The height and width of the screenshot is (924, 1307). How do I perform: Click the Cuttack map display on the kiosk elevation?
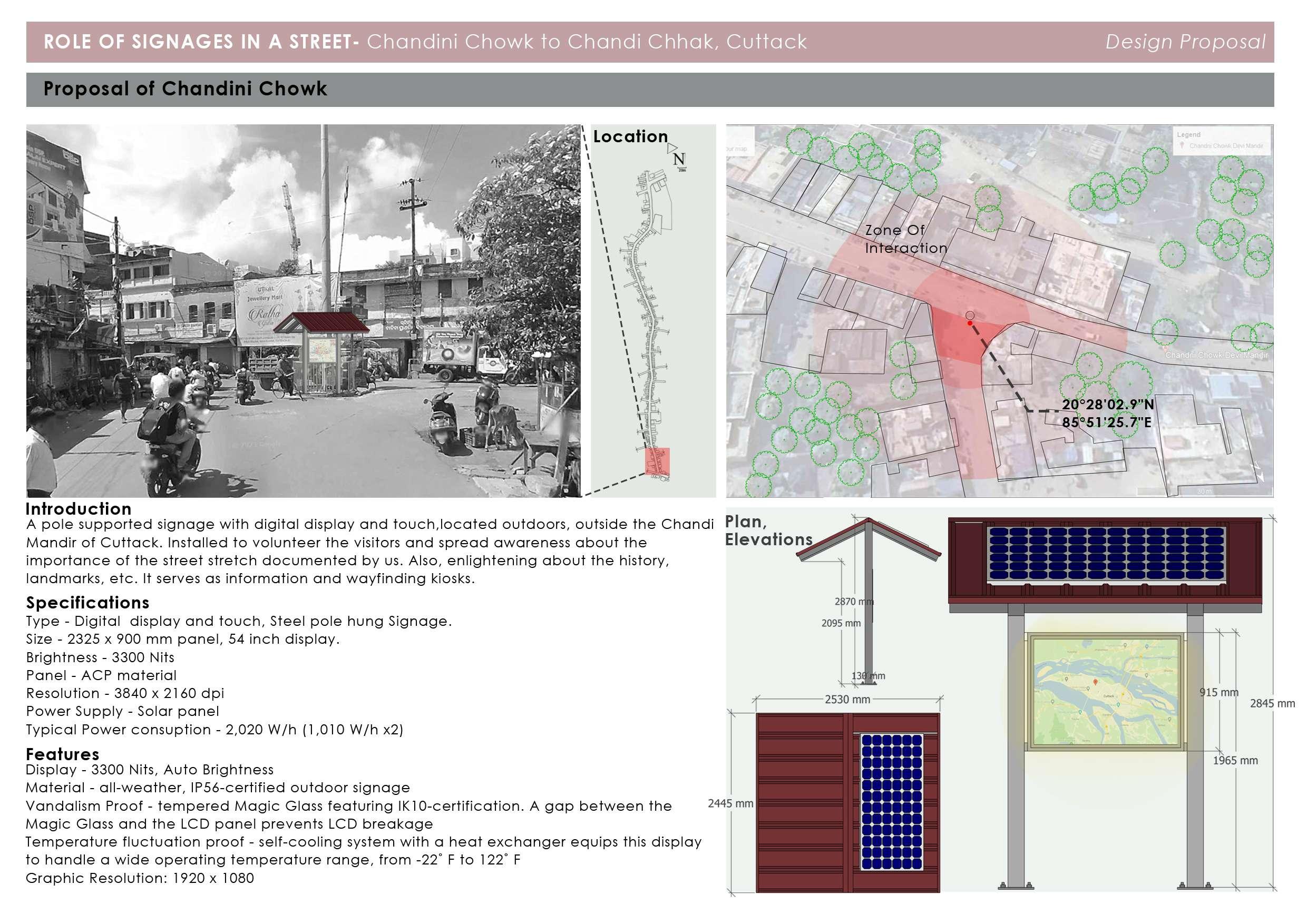point(1105,691)
